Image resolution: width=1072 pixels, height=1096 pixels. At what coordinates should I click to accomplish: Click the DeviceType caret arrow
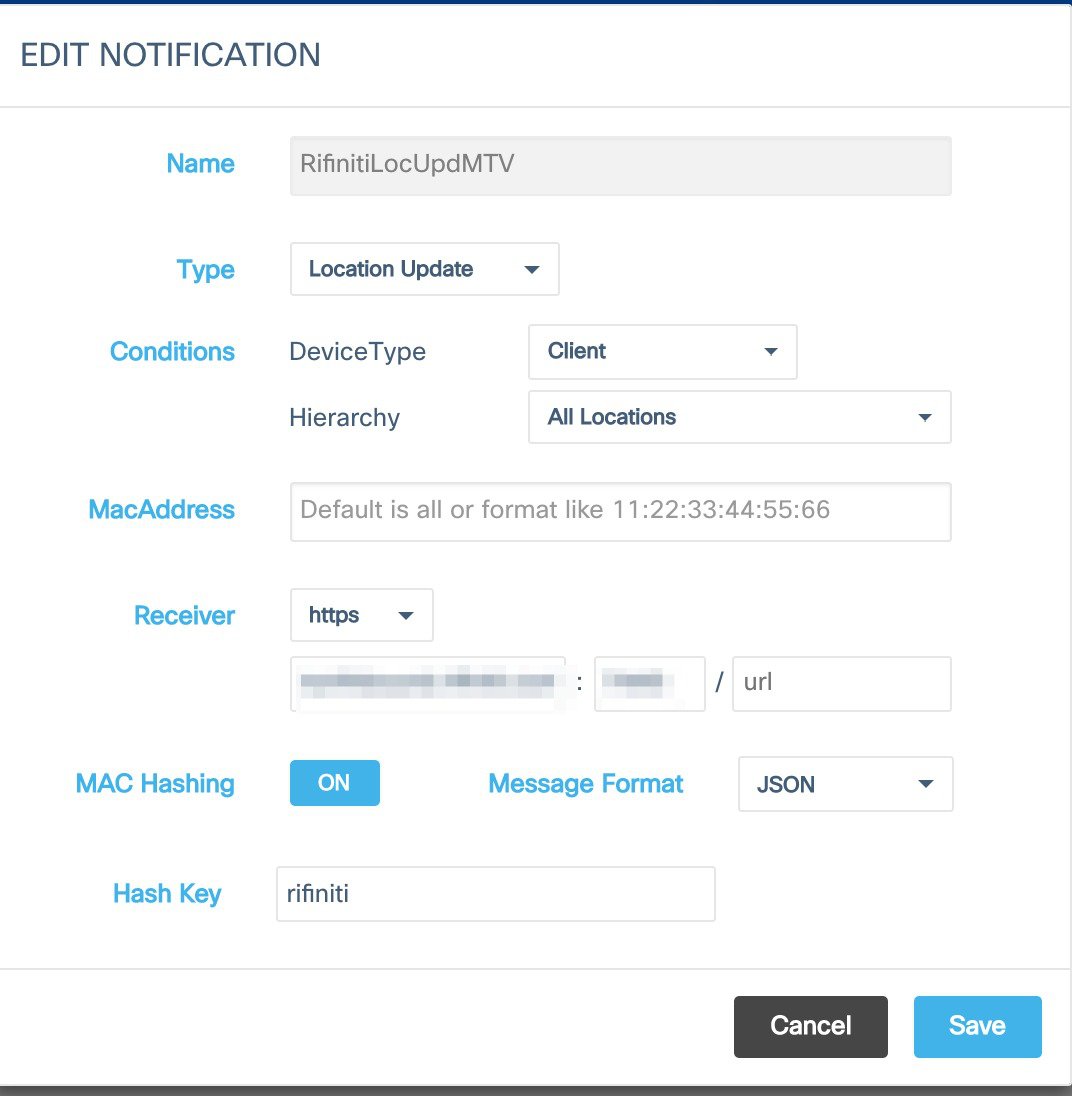point(770,352)
